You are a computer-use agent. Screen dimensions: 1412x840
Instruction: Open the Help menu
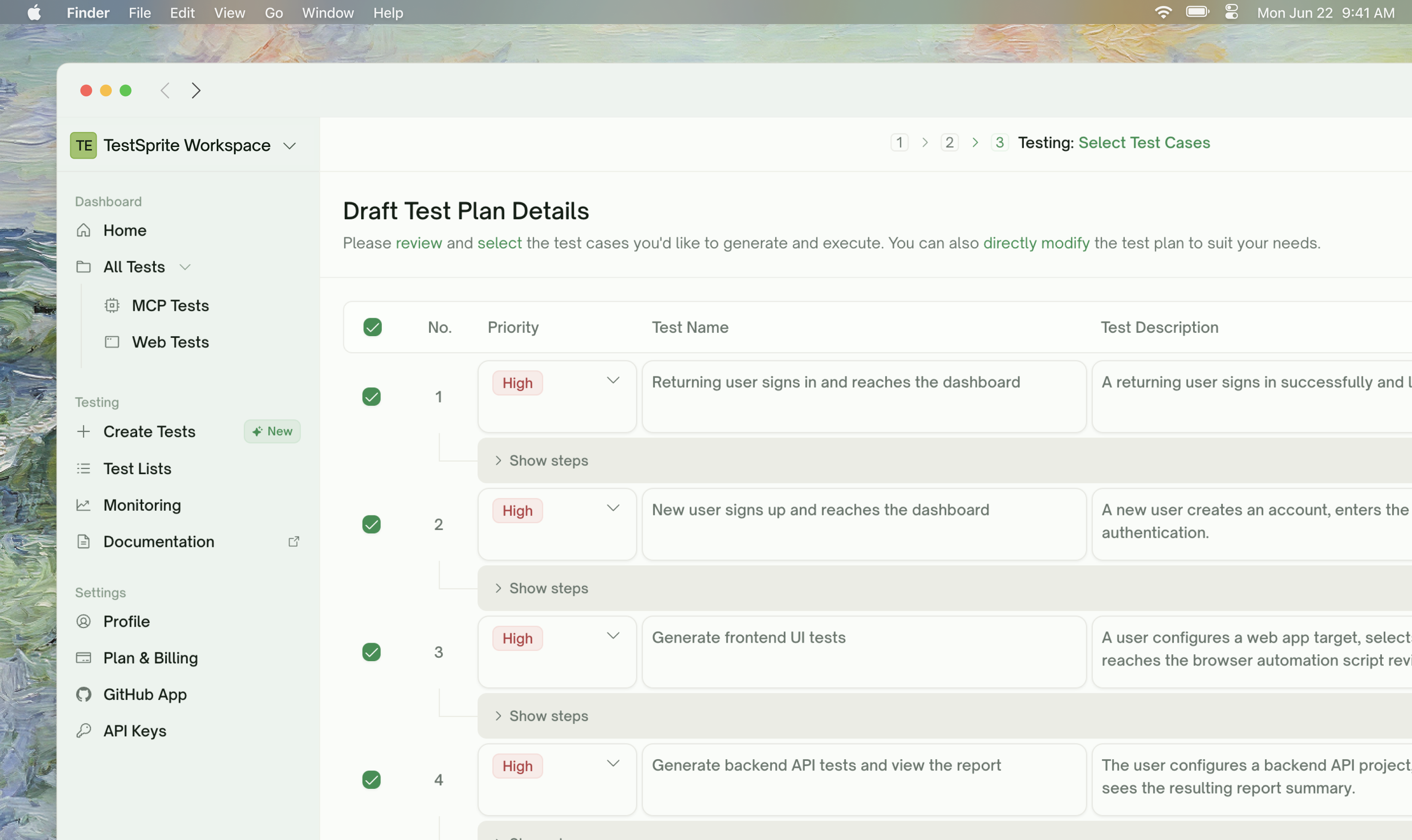point(388,12)
